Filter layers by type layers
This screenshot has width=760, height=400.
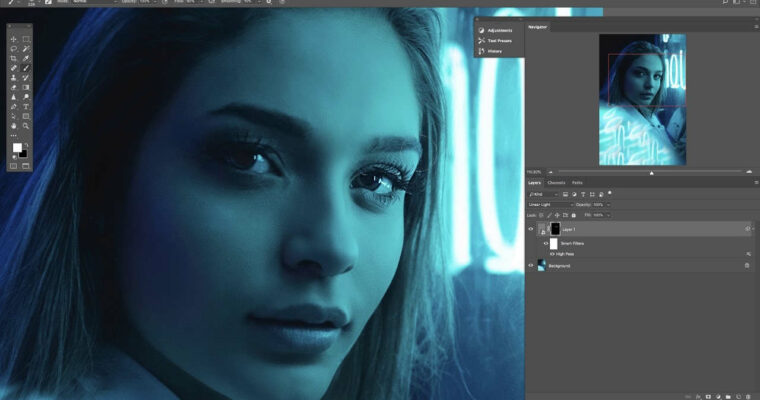(x=583, y=194)
